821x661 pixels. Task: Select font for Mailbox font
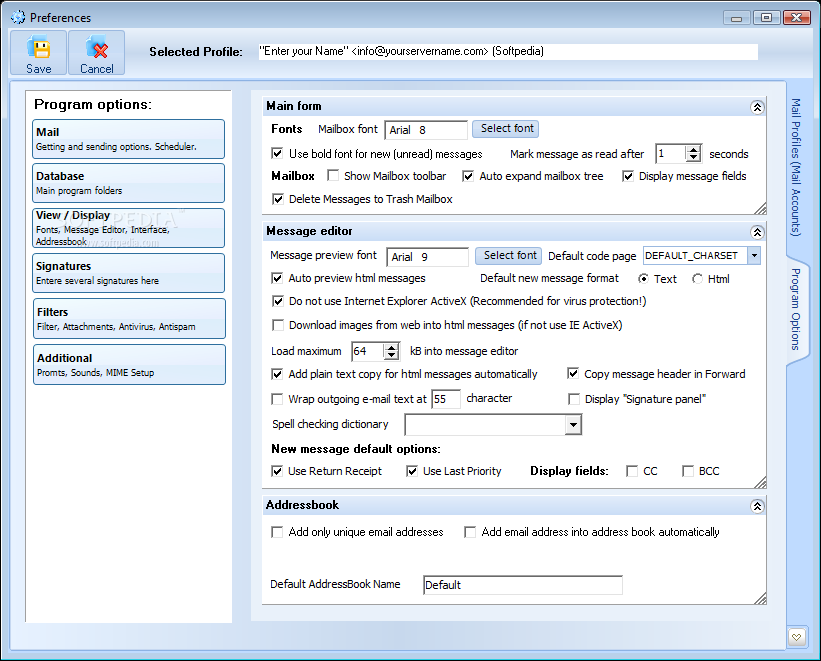click(505, 129)
